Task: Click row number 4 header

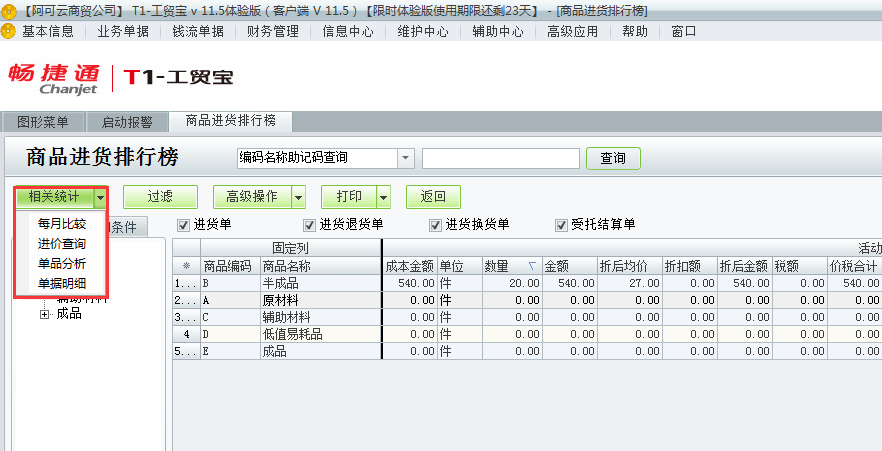Action: click(x=186, y=335)
